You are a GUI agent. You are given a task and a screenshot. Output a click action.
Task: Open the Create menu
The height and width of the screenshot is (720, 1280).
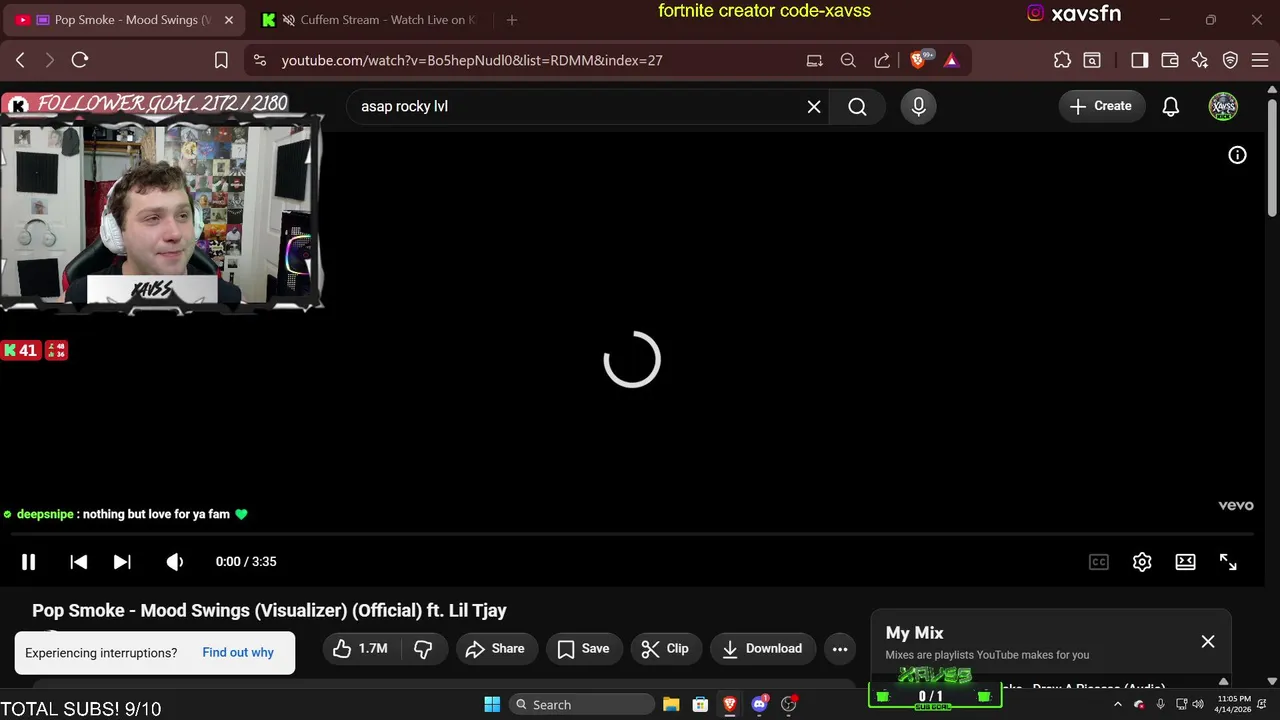coord(1101,106)
